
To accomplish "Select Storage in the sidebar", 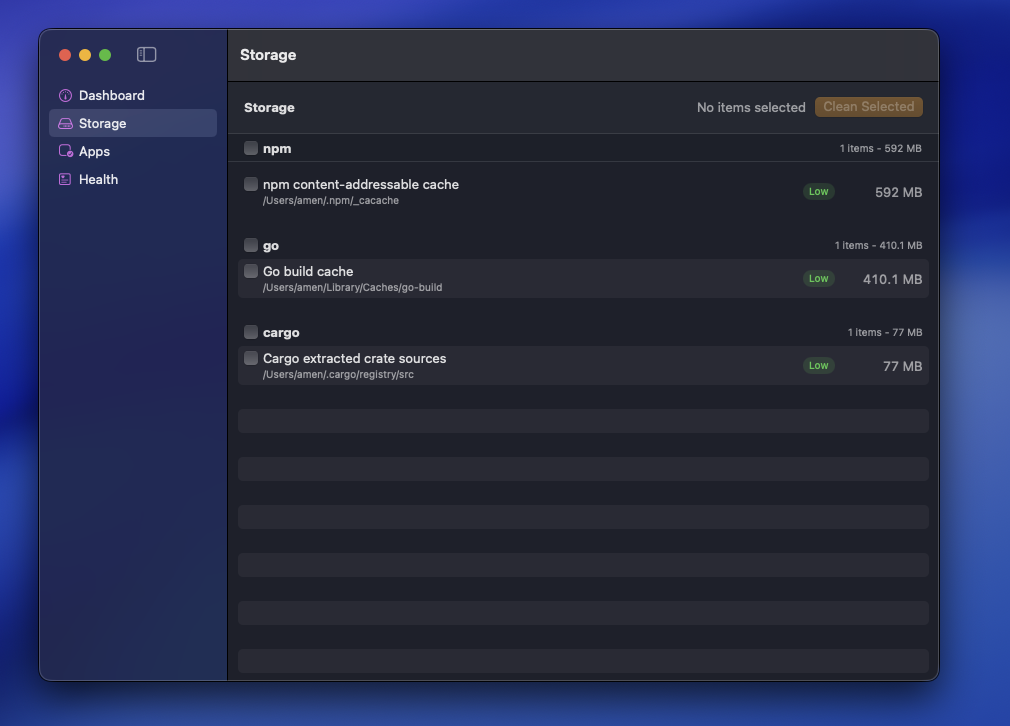I will pyautogui.click(x=103, y=123).
